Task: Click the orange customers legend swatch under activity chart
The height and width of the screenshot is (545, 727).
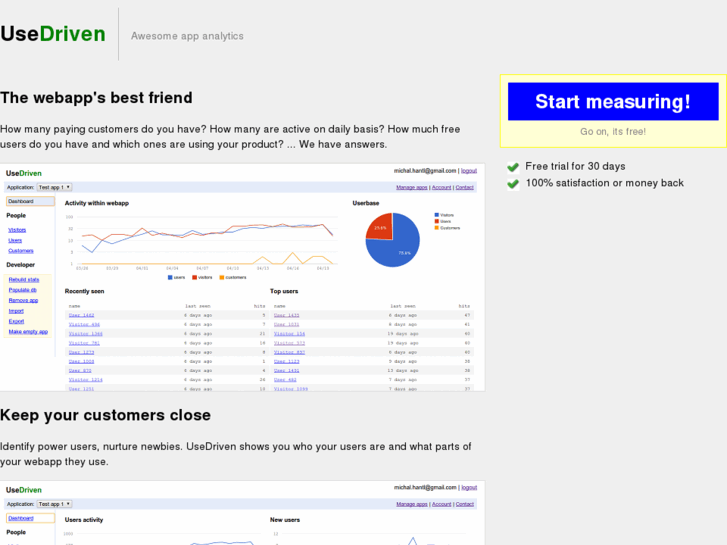Action: pyautogui.click(x=222, y=277)
